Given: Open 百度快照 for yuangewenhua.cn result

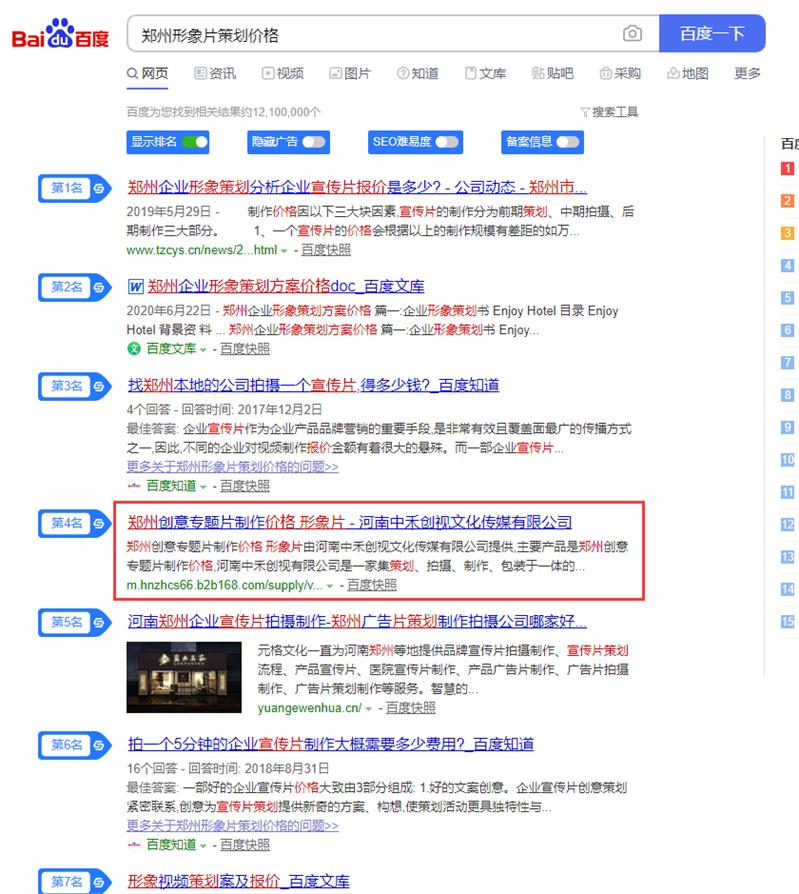Looking at the screenshot, I should point(411,708).
